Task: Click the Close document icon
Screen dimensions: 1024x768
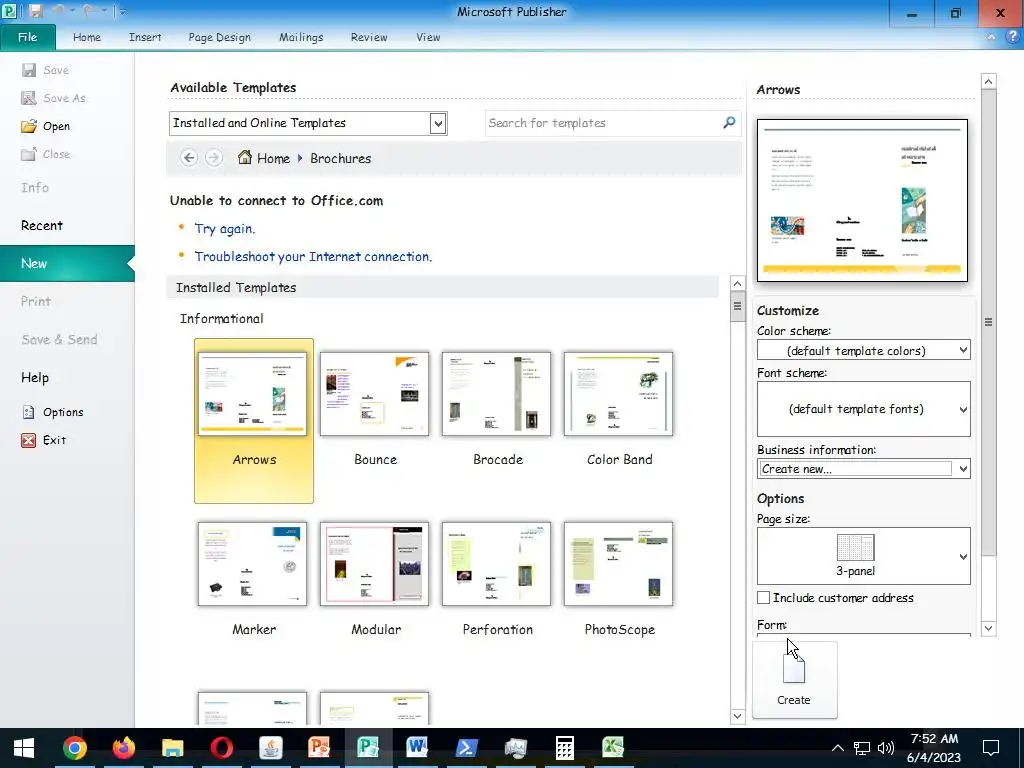Action: pyautogui.click(x=29, y=154)
